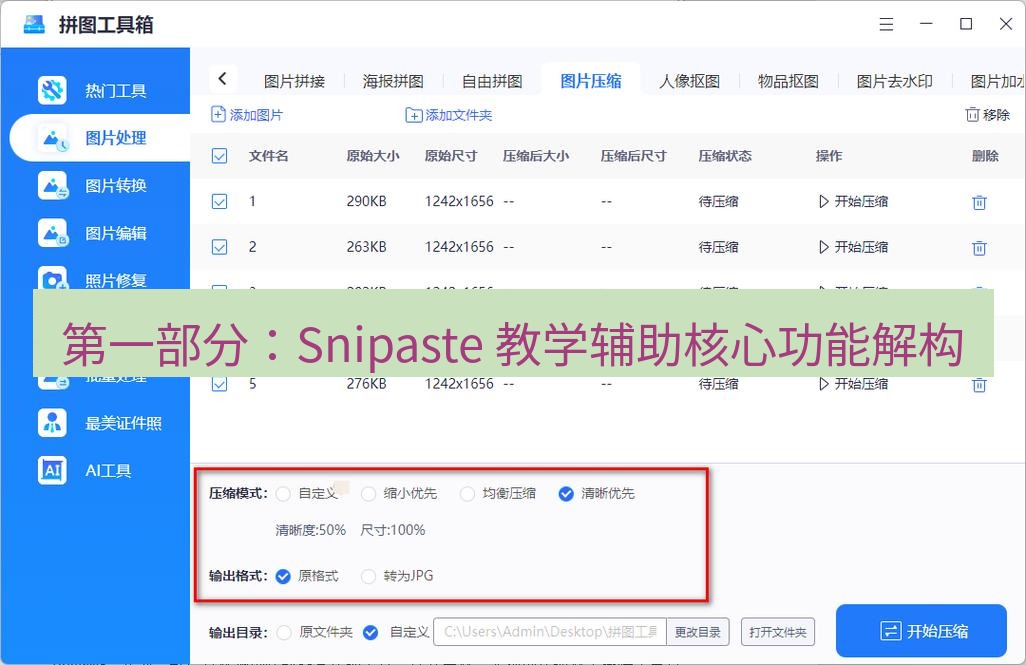1026x665 pixels.
Task: Click the 290KB original size cell
Action: point(366,202)
